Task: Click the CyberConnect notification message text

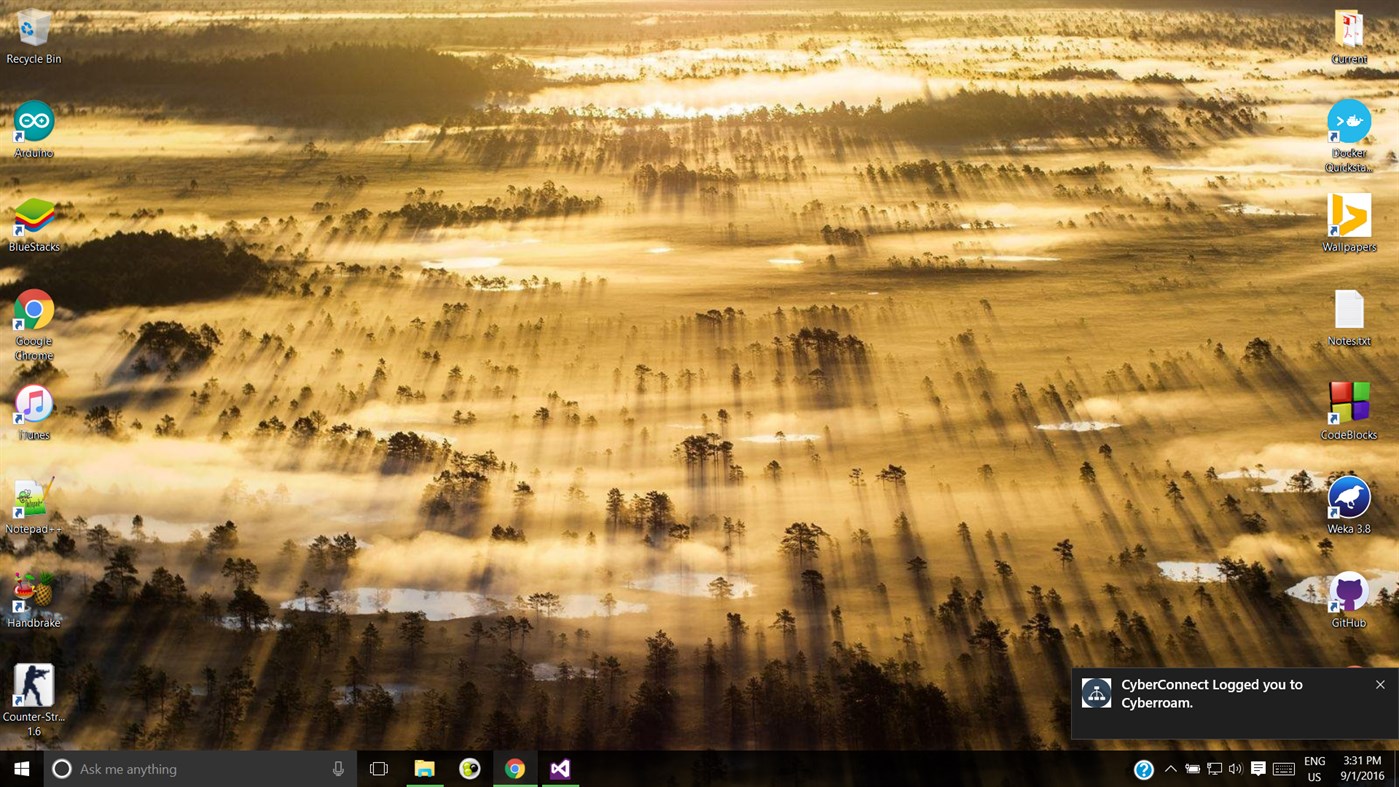Action: pyautogui.click(x=1212, y=694)
